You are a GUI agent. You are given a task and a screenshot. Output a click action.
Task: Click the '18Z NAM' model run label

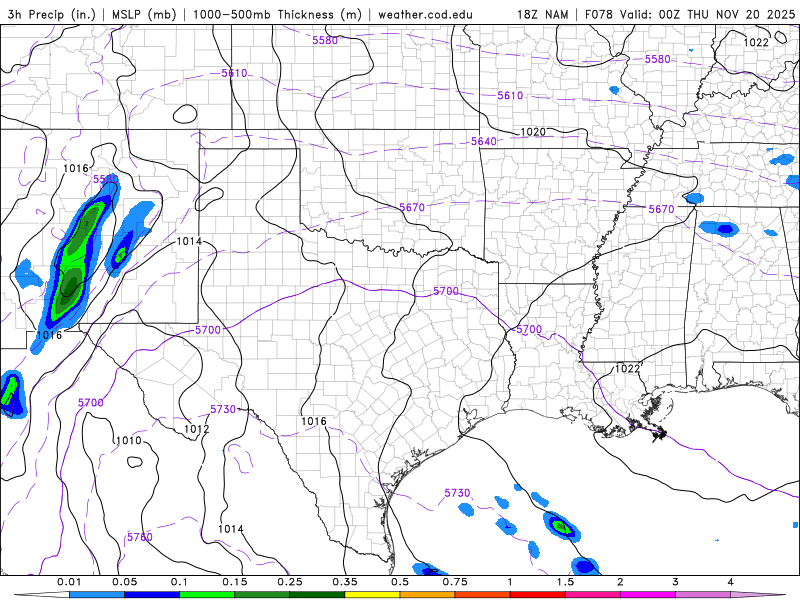click(x=542, y=14)
